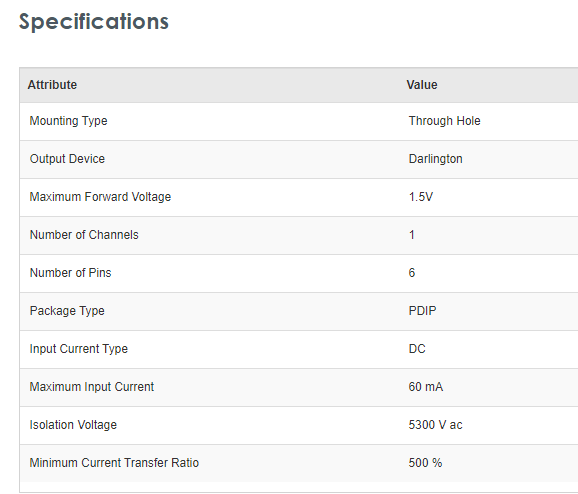578x494 pixels.
Task: Select the Attribute column header
Action: 52,85
